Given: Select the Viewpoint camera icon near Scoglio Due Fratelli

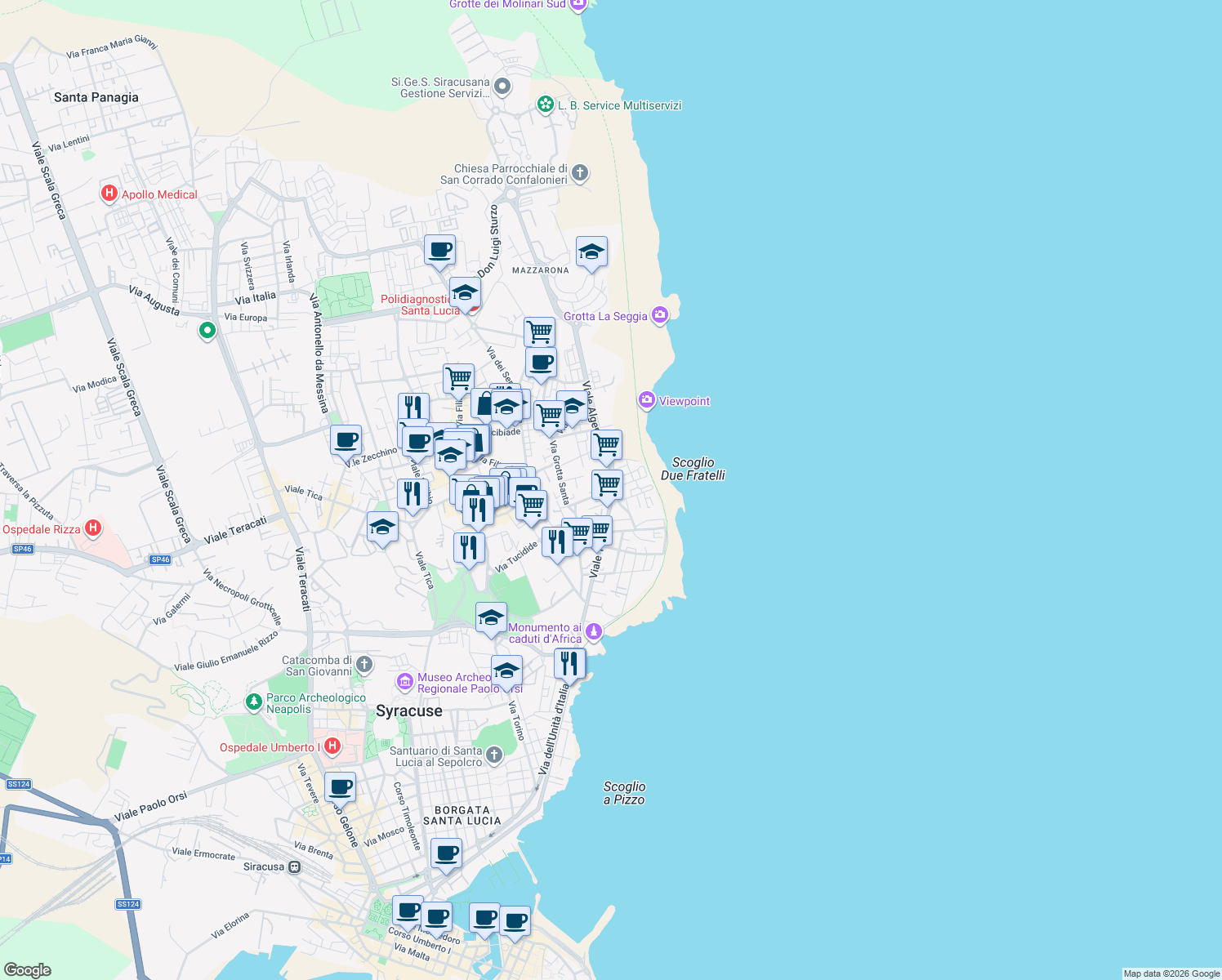Looking at the screenshot, I should 646,400.
